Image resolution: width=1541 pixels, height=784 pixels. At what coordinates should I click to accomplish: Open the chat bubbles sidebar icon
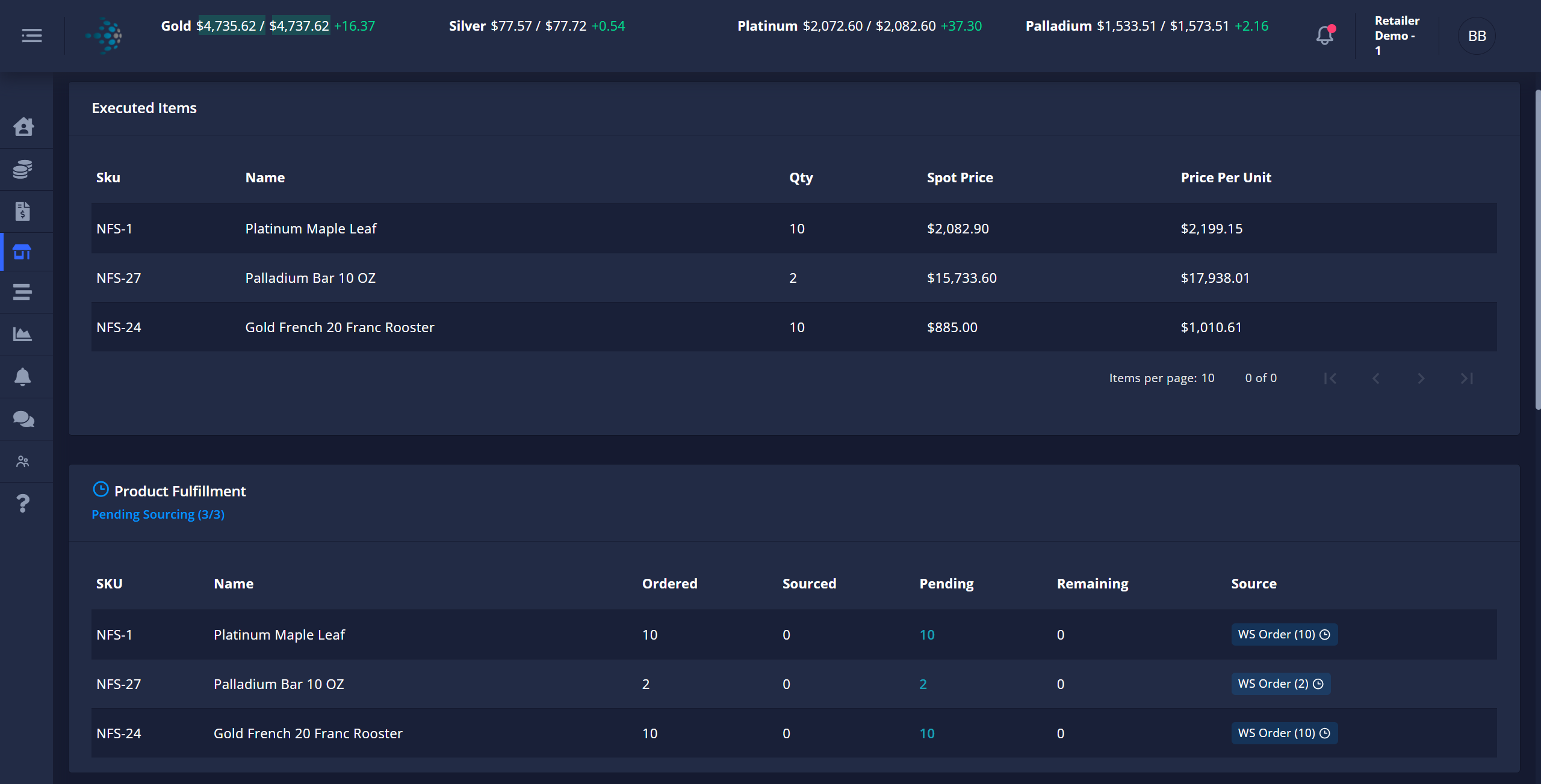coord(23,419)
